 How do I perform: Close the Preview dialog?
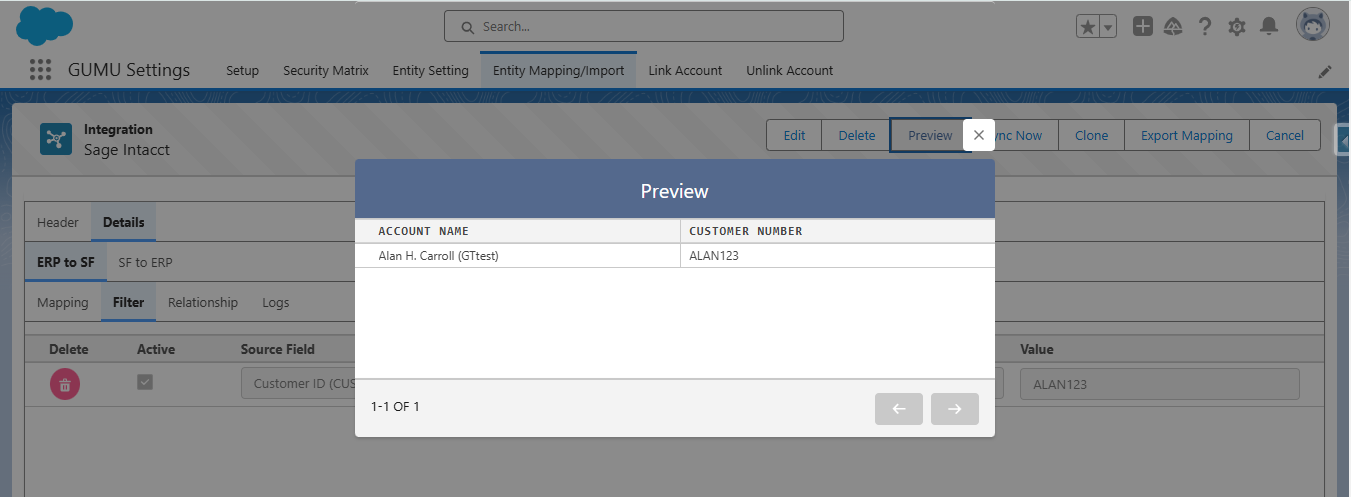(x=979, y=135)
